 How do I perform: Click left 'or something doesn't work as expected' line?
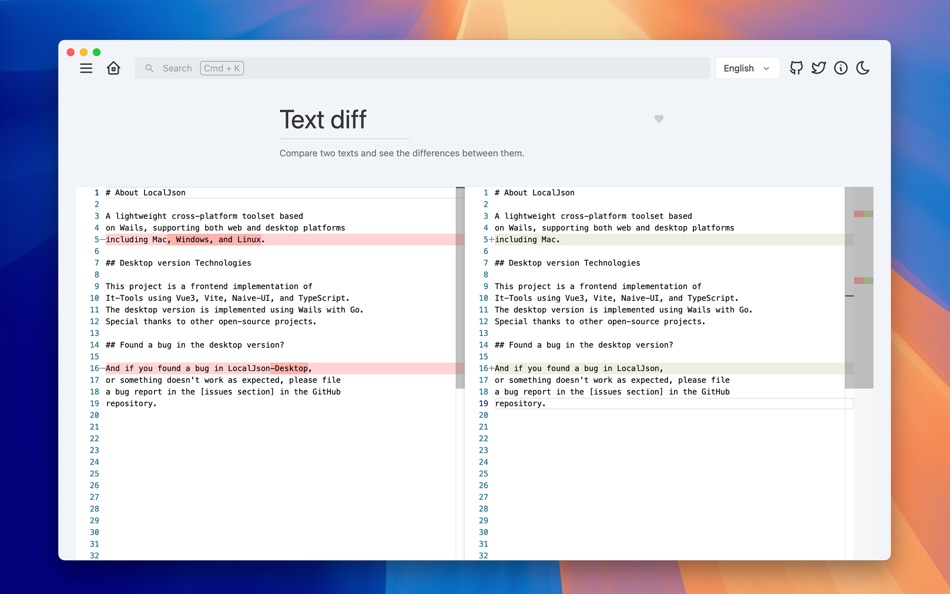[x=223, y=380]
